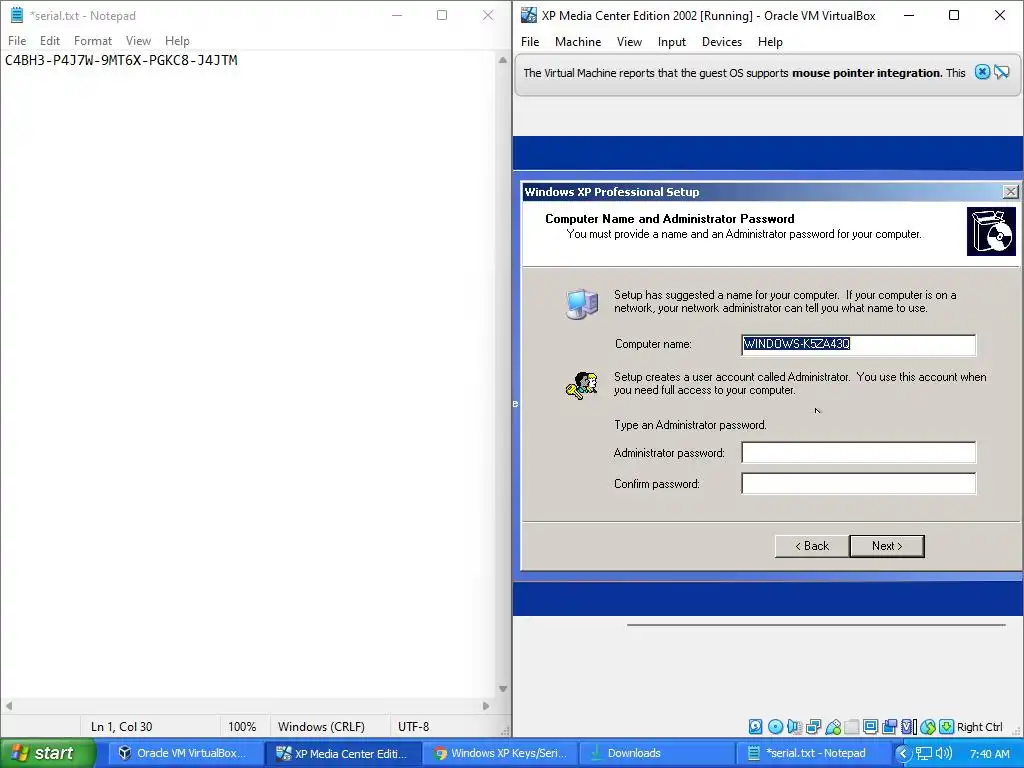Switch to Windows XP Keys/Serials Chrome taskbar item
Image resolution: width=1024 pixels, height=768 pixels.
tap(500, 753)
